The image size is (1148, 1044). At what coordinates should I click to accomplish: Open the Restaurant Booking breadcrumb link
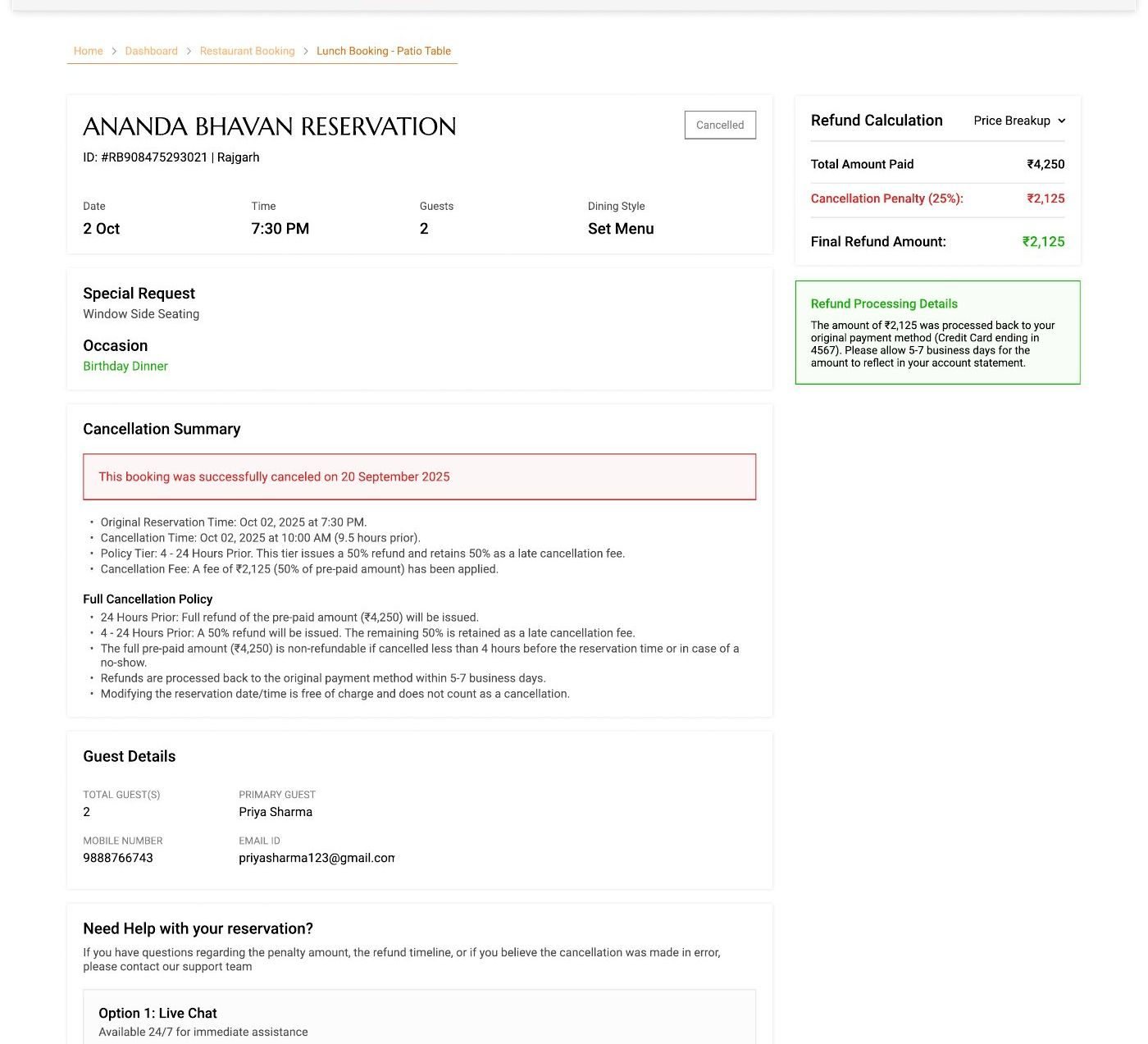coord(247,51)
